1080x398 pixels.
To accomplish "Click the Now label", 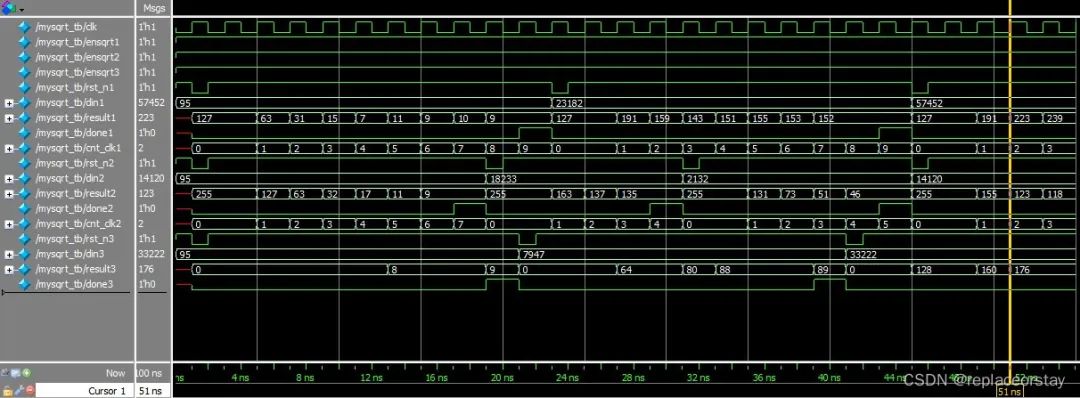I will click(x=115, y=373).
